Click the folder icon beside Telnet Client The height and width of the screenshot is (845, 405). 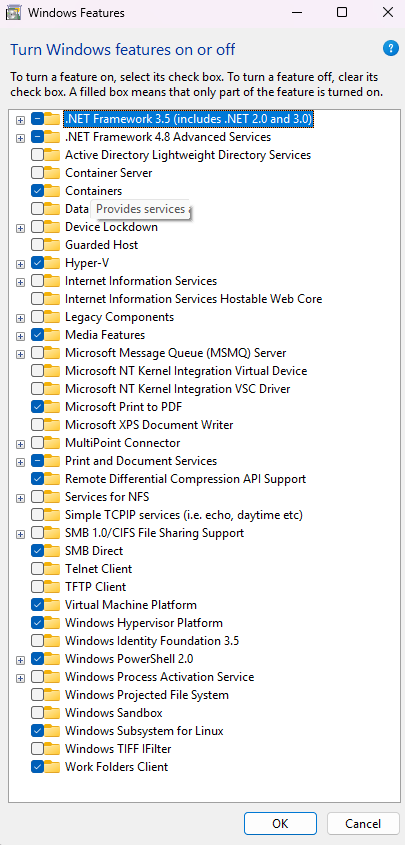(52, 569)
